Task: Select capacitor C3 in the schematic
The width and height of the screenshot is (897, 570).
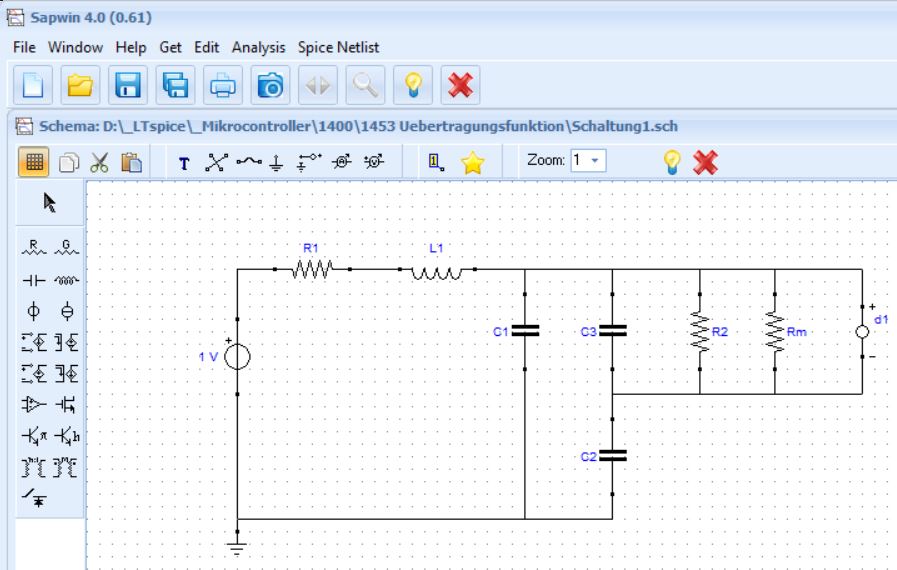Action: click(x=613, y=331)
